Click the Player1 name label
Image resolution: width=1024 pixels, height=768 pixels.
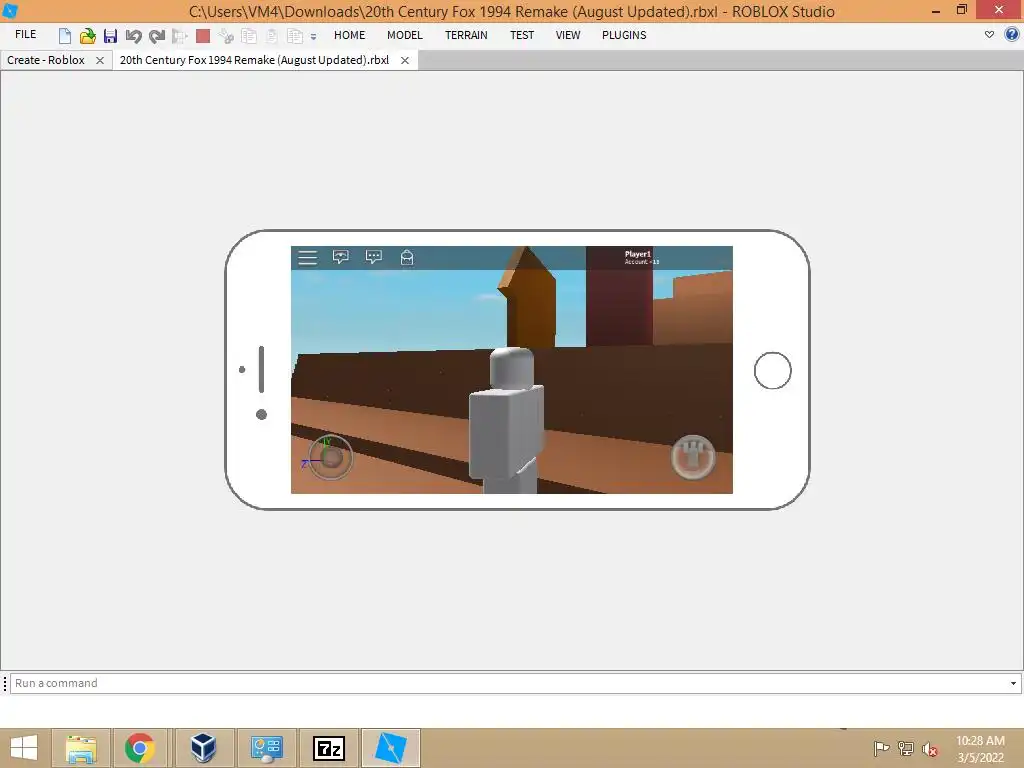pyautogui.click(x=637, y=254)
